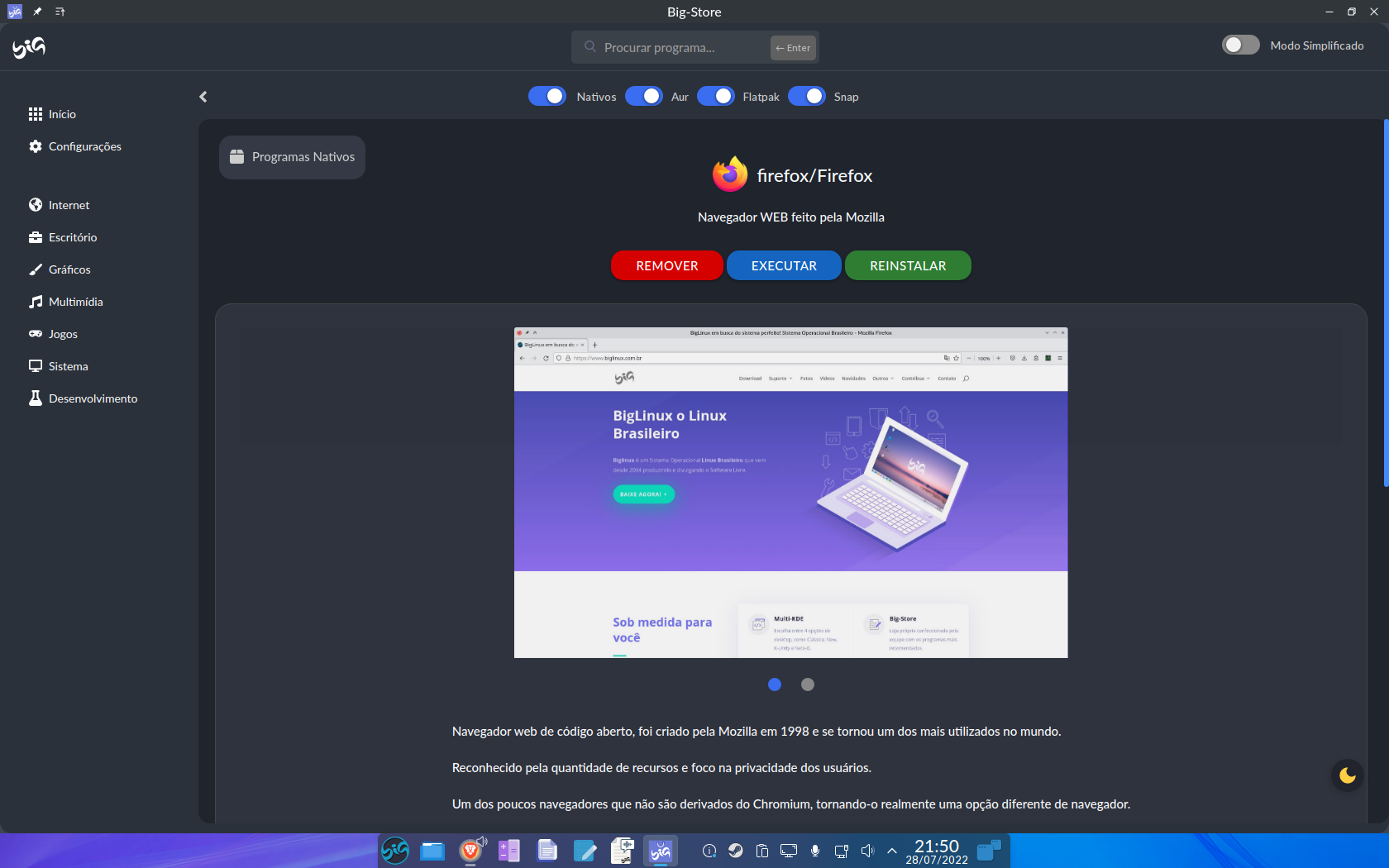Click the vertical scrollbar on right
Viewport: 1389px width, 868px height.
[x=1386, y=303]
